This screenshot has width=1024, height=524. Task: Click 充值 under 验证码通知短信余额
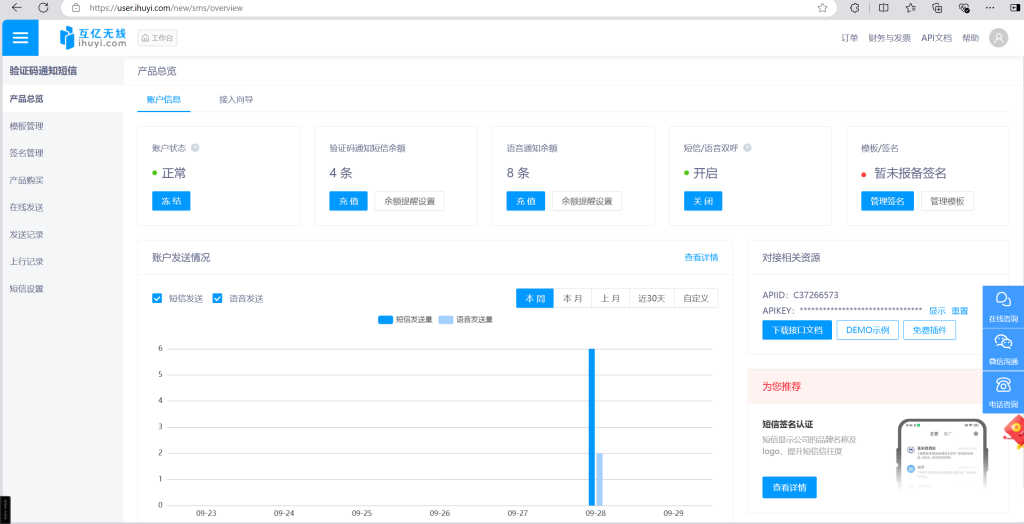tap(349, 201)
